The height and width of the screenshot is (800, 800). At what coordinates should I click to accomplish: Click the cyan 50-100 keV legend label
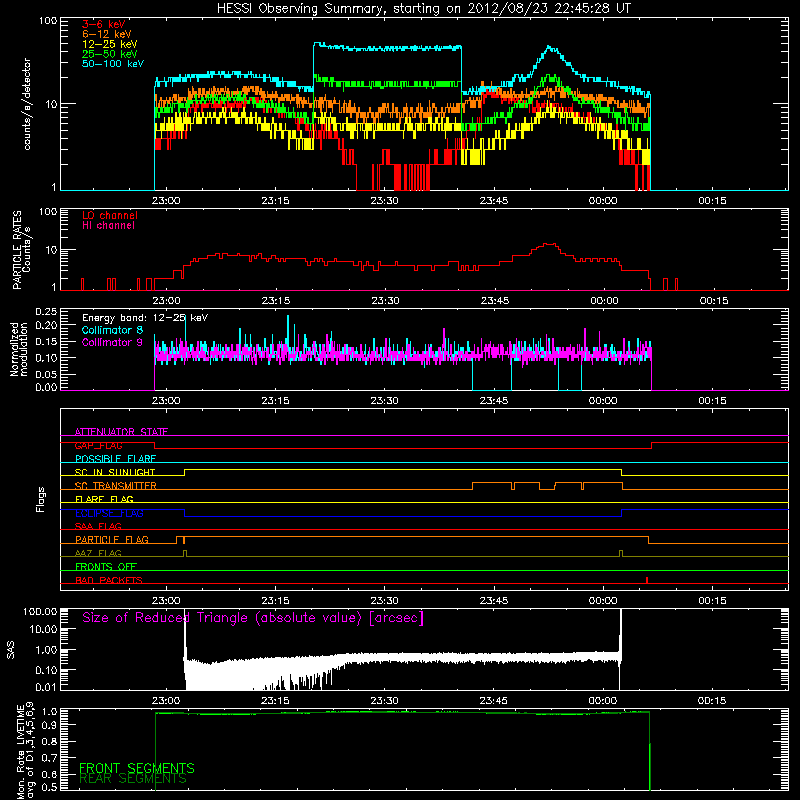coord(113,64)
